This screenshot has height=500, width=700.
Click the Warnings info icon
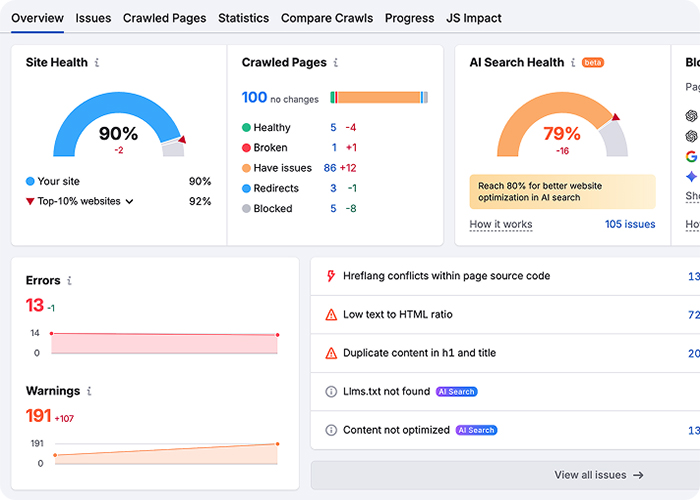click(x=89, y=391)
